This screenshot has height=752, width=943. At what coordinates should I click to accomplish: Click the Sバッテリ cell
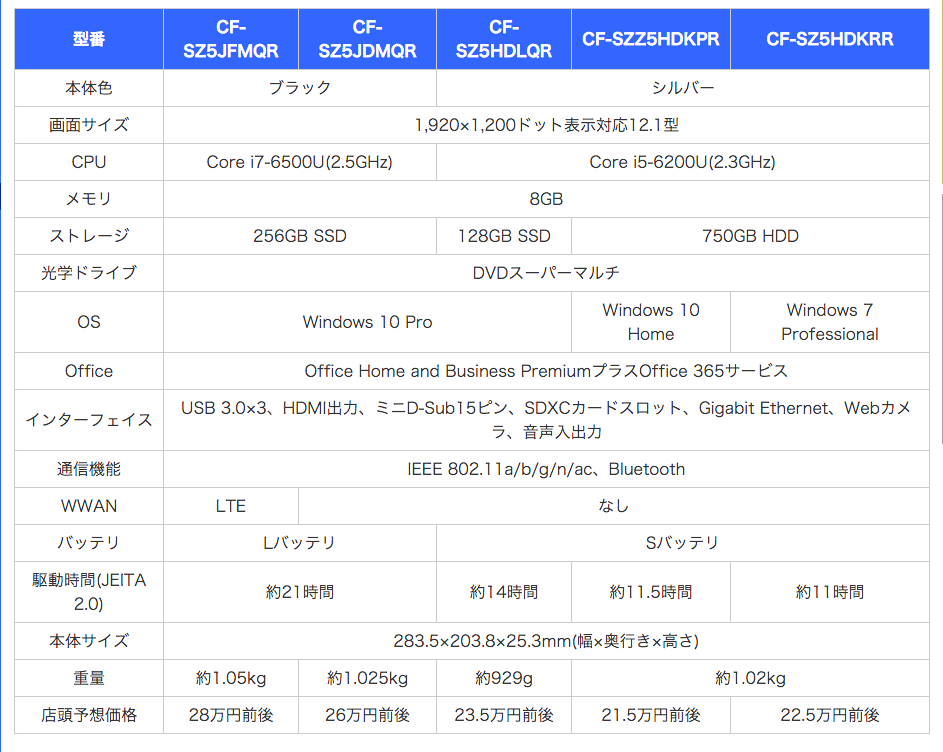[683, 543]
